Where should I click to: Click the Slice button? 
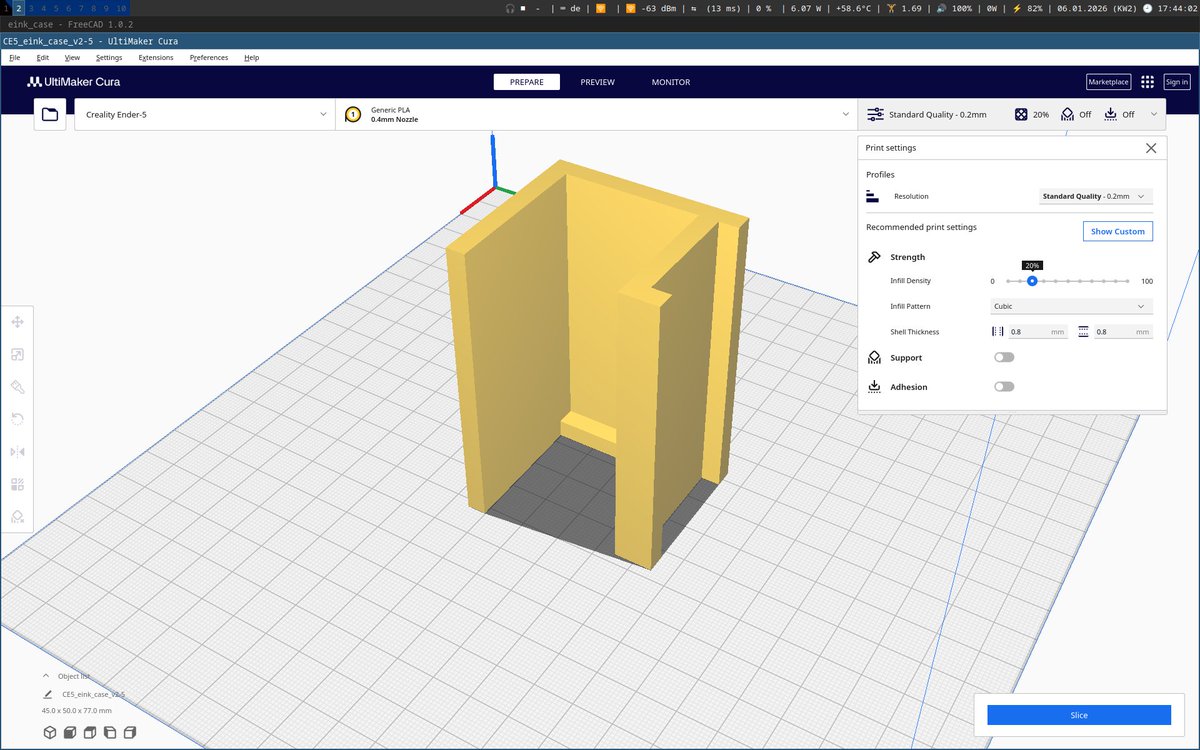point(1079,715)
